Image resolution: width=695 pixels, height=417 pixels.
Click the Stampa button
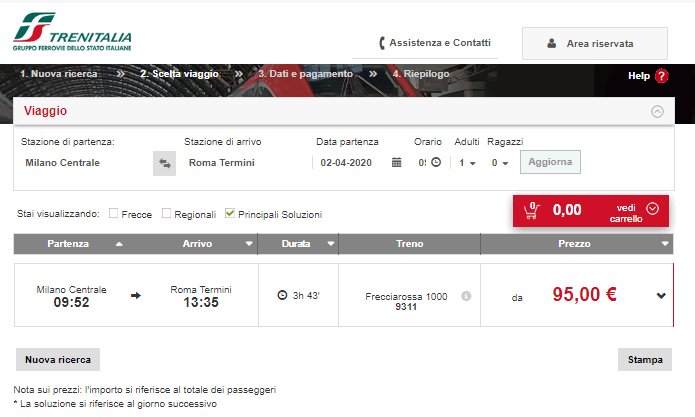[643, 360]
